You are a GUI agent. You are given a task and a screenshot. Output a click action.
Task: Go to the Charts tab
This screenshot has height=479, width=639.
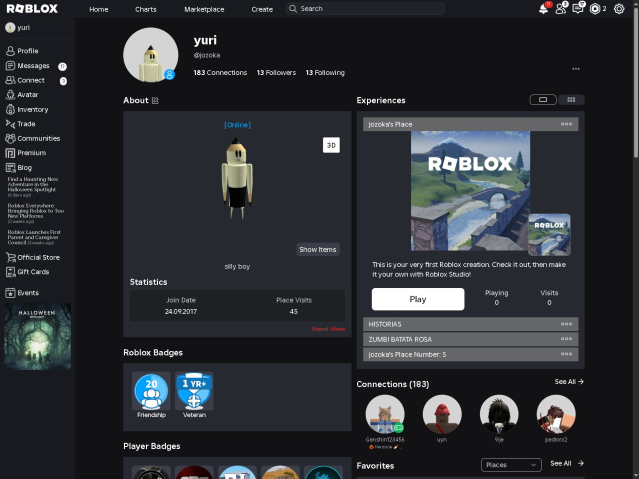click(146, 9)
